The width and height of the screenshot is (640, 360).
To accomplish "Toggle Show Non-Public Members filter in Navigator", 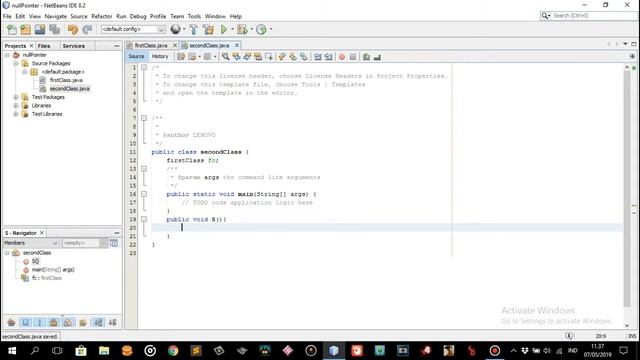I will (x=53, y=322).
